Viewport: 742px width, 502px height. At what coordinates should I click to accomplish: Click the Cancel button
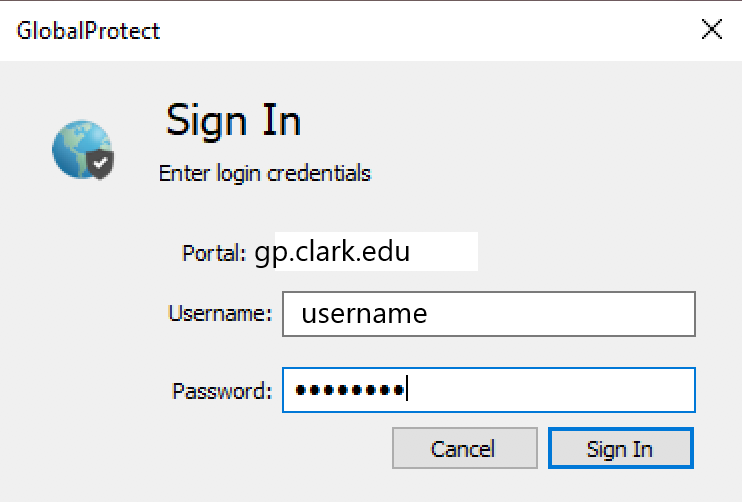coord(465,448)
